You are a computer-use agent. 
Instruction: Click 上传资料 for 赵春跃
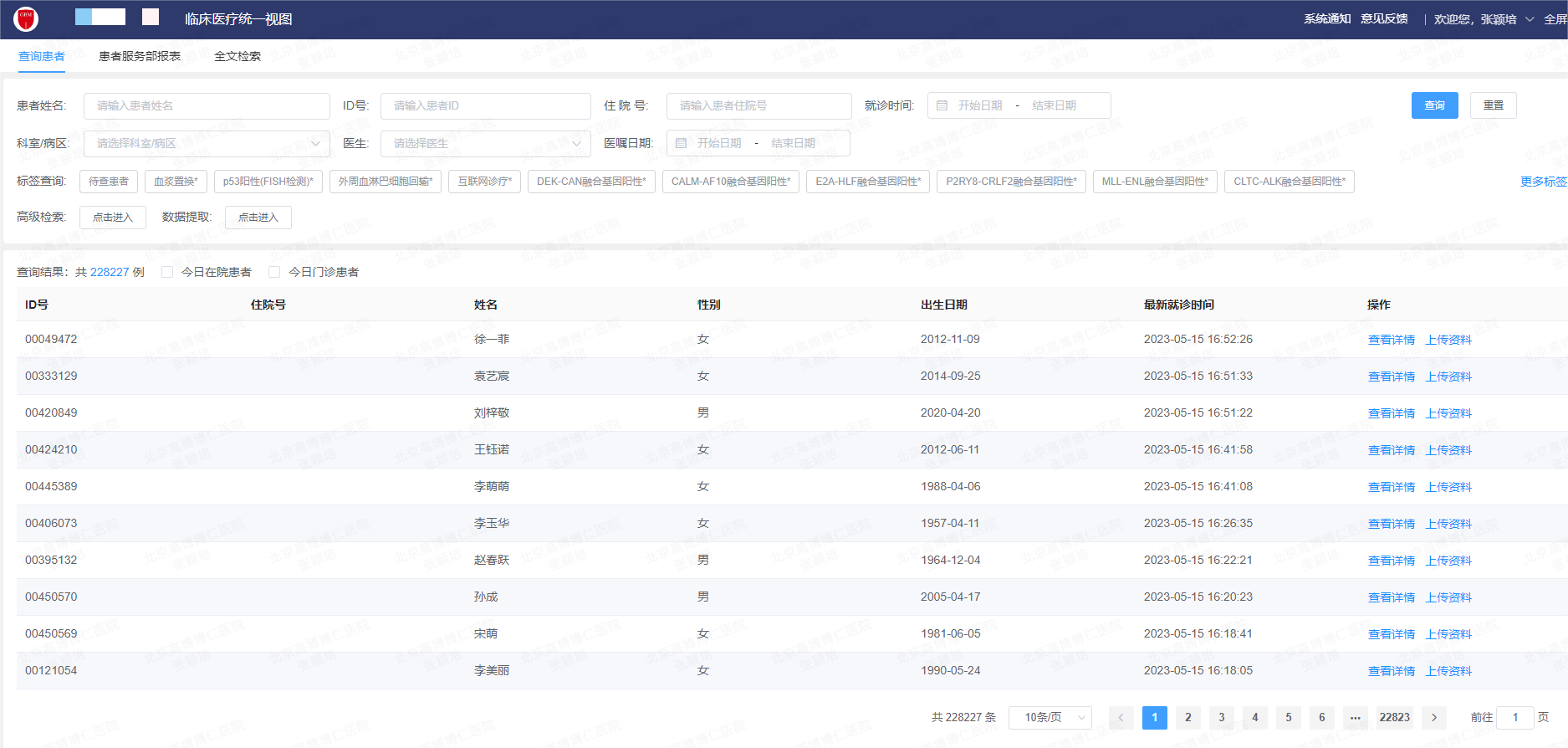click(1448, 561)
